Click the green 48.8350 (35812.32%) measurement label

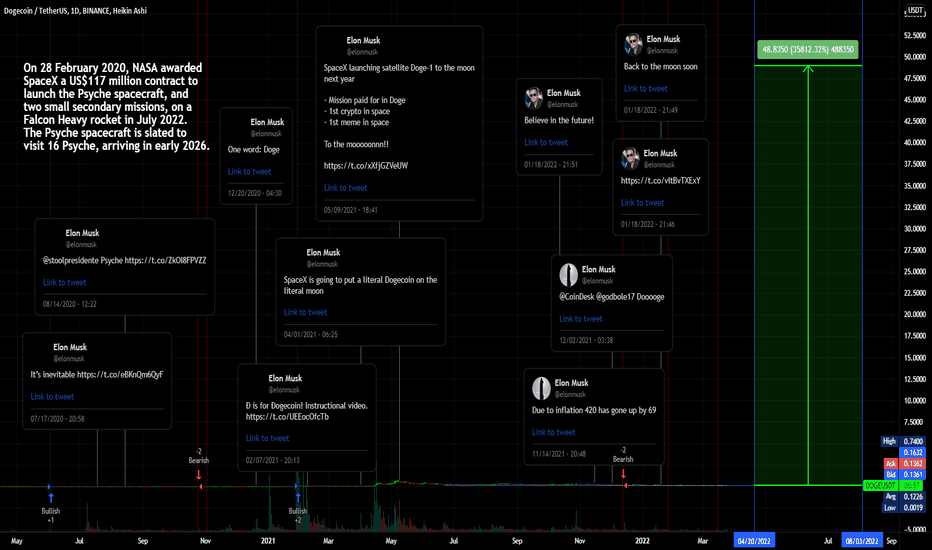(x=808, y=49)
